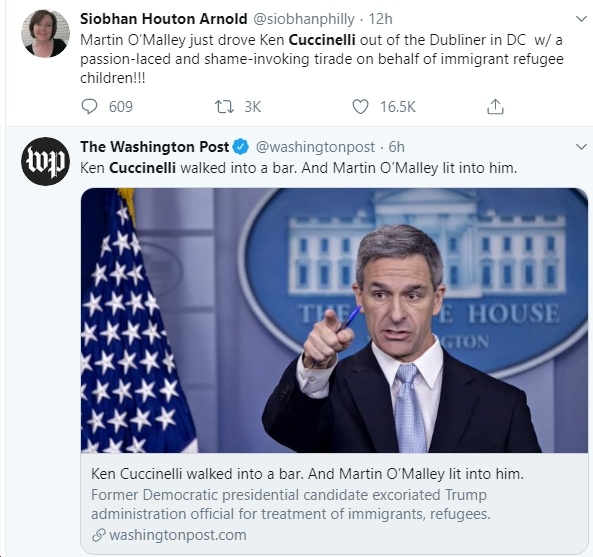The image size is (593, 557).
Task: Open the @siobhanphilly handle link
Action: tap(304, 19)
